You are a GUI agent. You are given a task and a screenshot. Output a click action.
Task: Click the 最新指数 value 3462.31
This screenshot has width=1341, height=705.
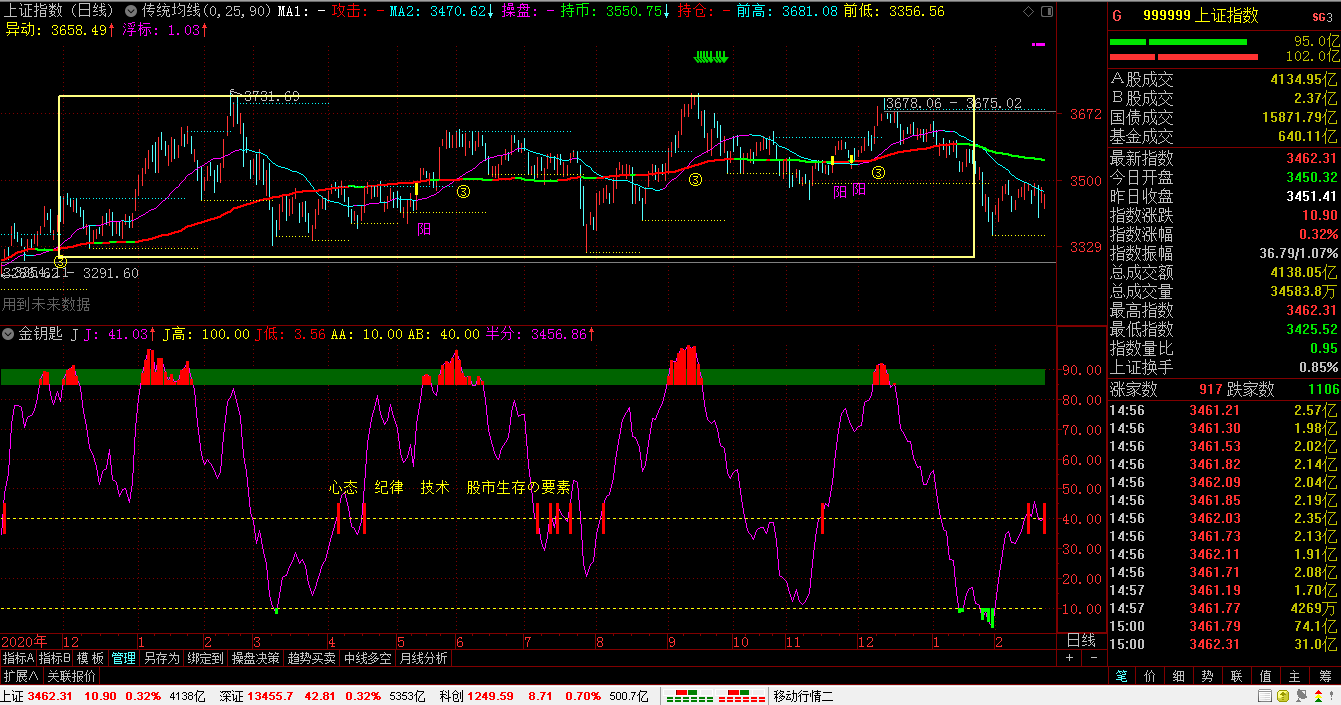click(x=1312, y=158)
